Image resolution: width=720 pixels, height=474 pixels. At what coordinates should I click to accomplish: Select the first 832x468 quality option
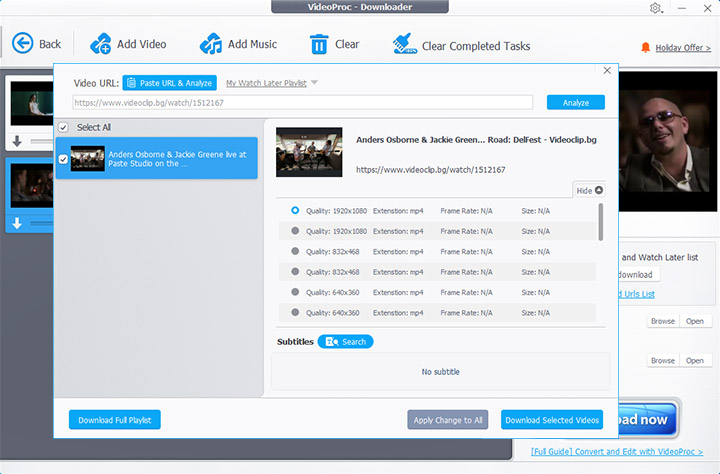tap(295, 251)
